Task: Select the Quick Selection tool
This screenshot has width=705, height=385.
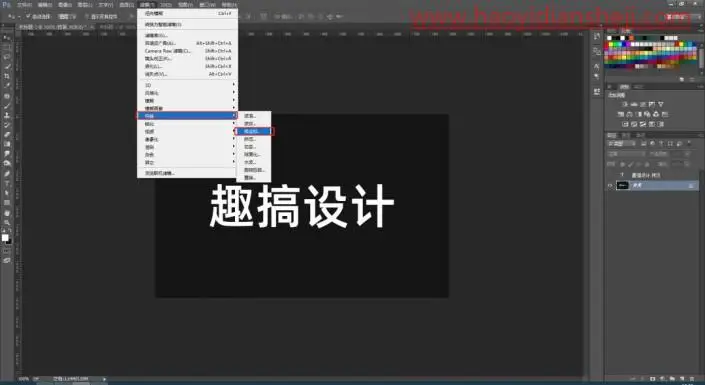Action: point(7,67)
